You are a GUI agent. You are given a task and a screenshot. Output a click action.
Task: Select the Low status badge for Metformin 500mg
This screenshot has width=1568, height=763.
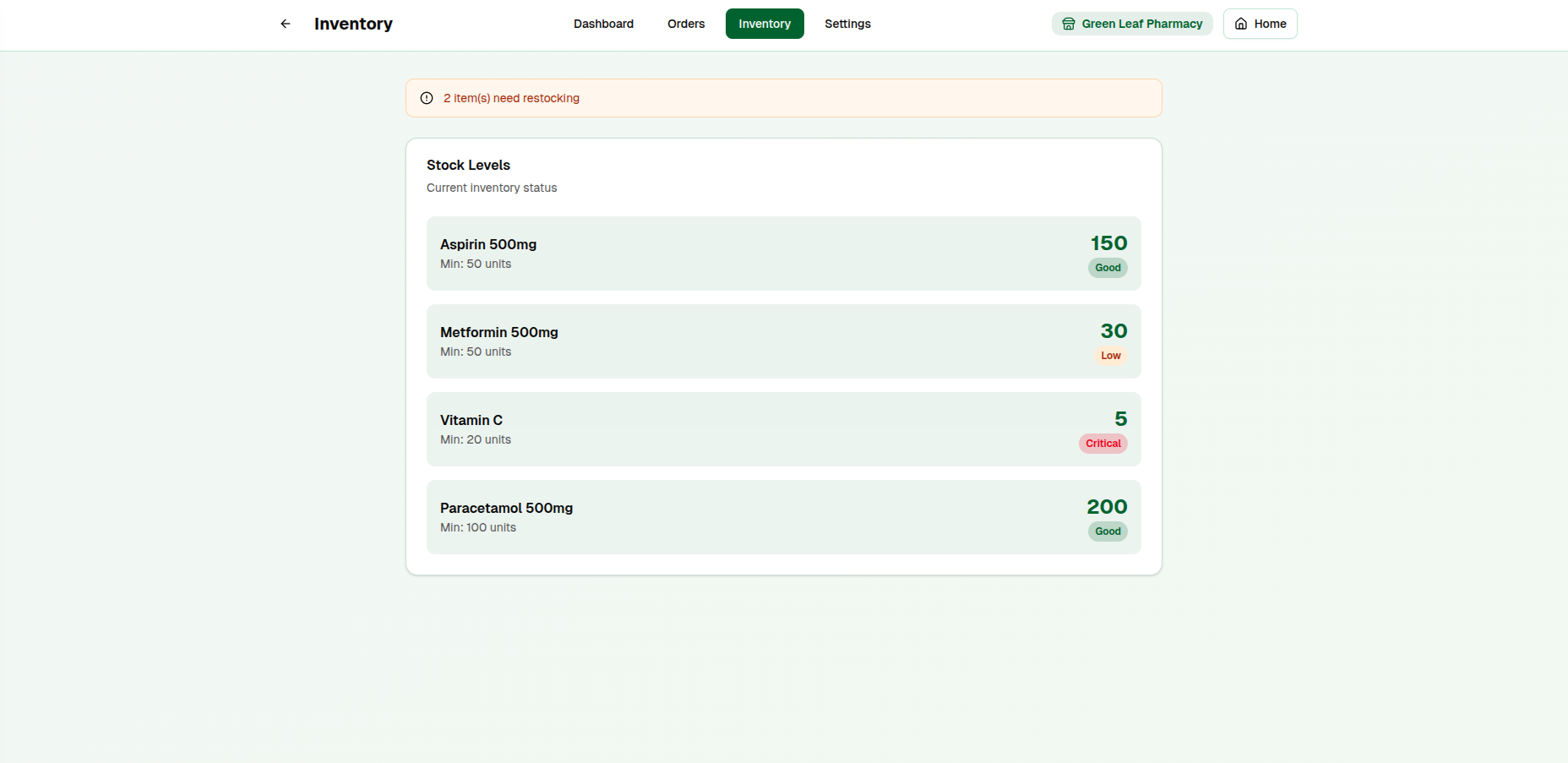[1110, 356]
